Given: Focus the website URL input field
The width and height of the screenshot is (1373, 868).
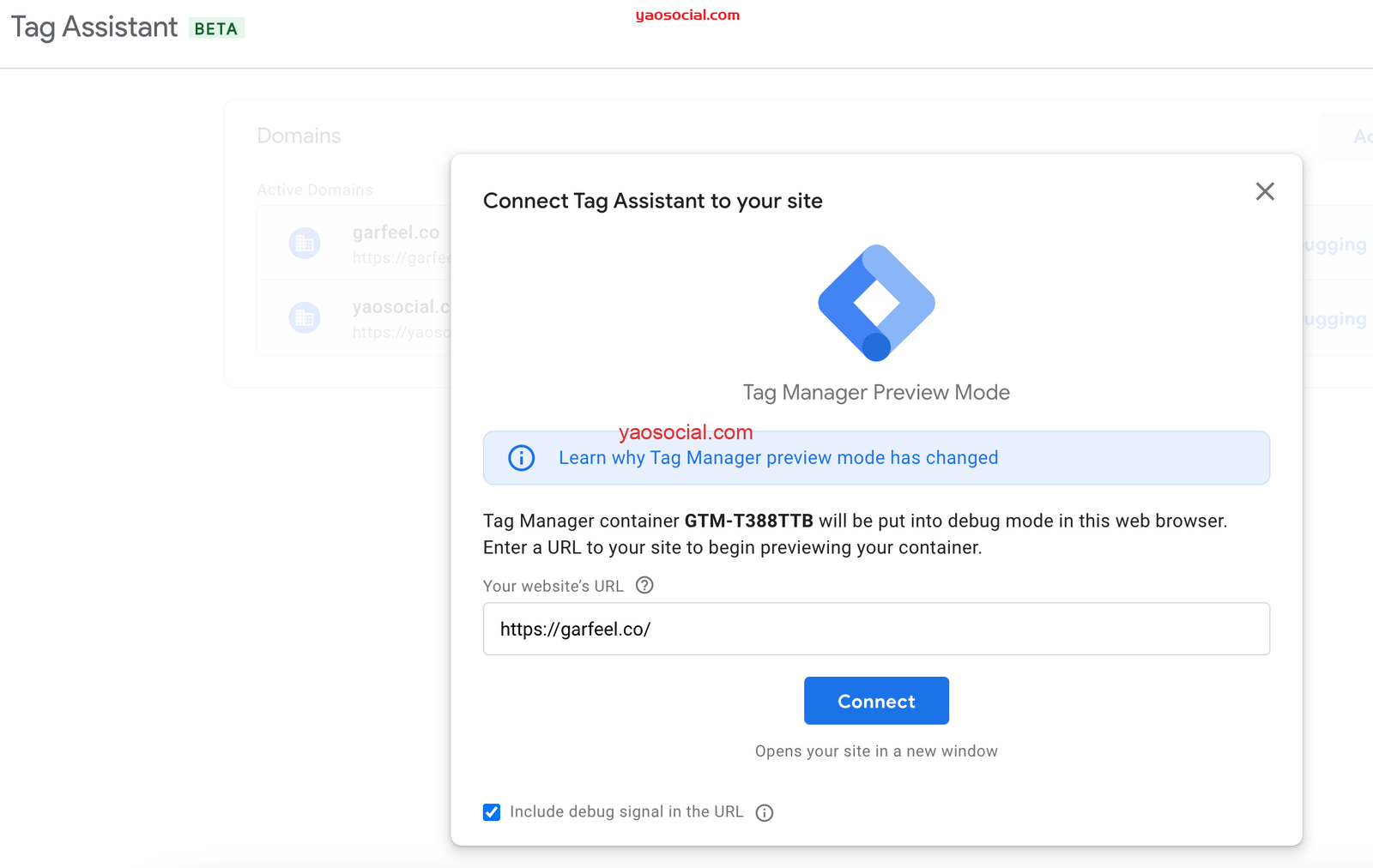Looking at the screenshot, I should pyautogui.click(x=875, y=629).
